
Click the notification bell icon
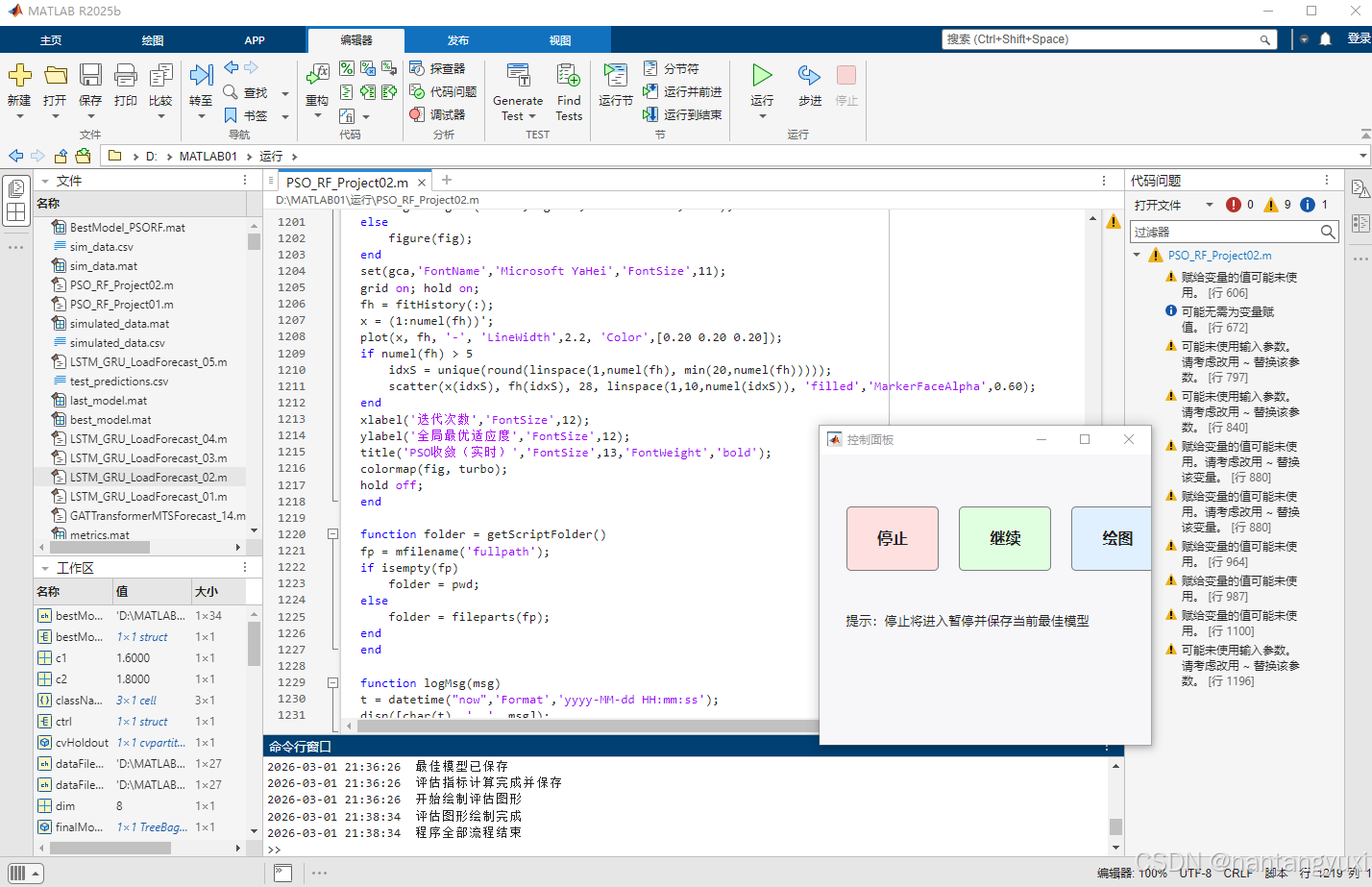[1326, 39]
